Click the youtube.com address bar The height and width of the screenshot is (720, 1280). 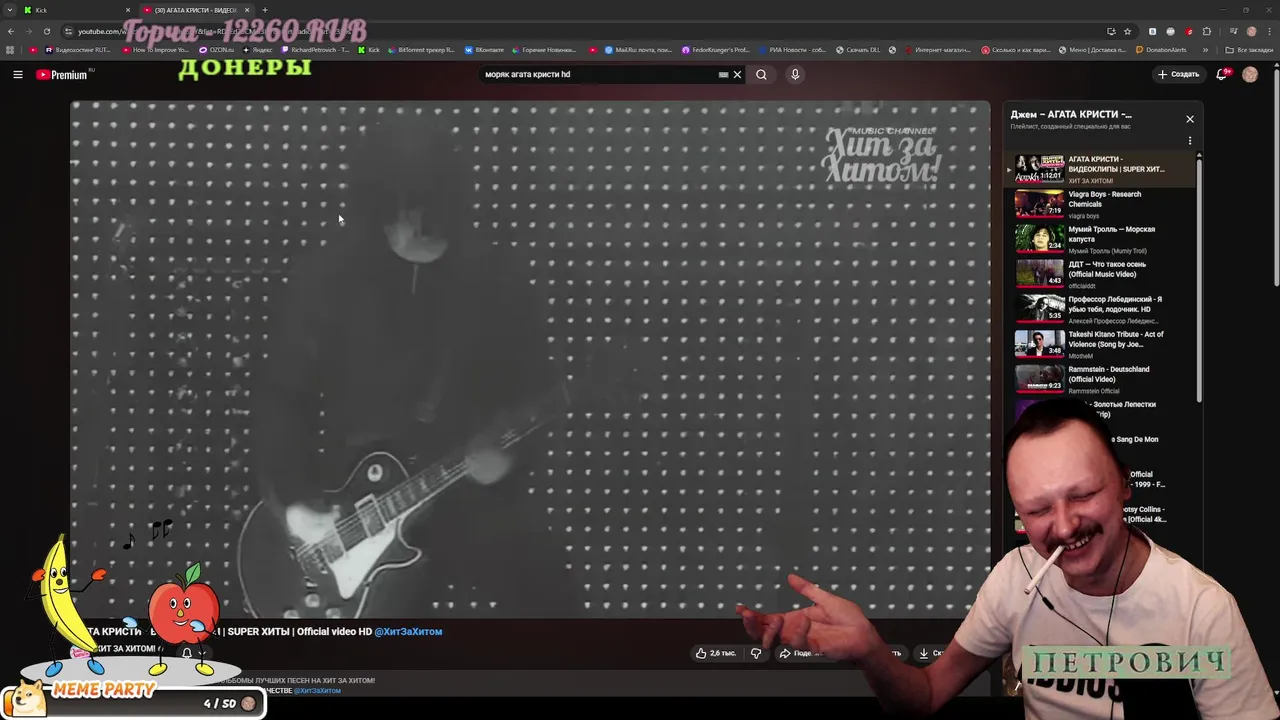click(580, 31)
